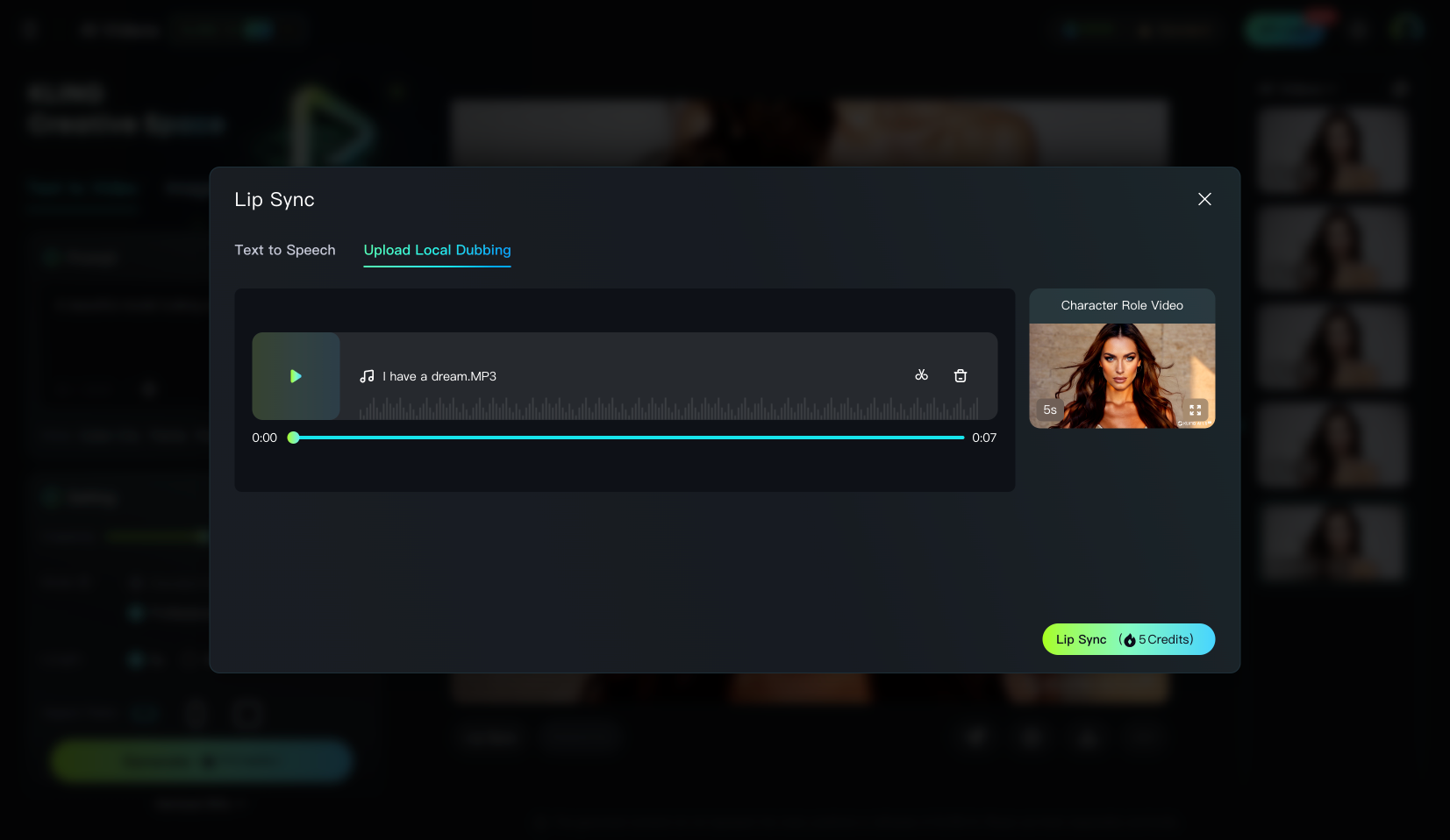This screenshot has height=840, width=1450.
Task: Click the blurred green-blue gradient button at top right
Action: pyautogui.click(x=1285, y=30)
